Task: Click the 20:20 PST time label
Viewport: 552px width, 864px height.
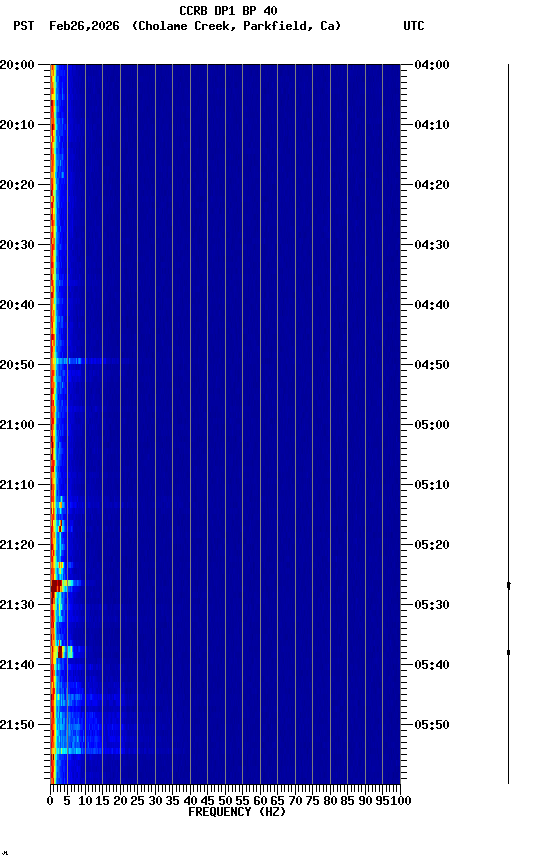Action: point(17,185)
